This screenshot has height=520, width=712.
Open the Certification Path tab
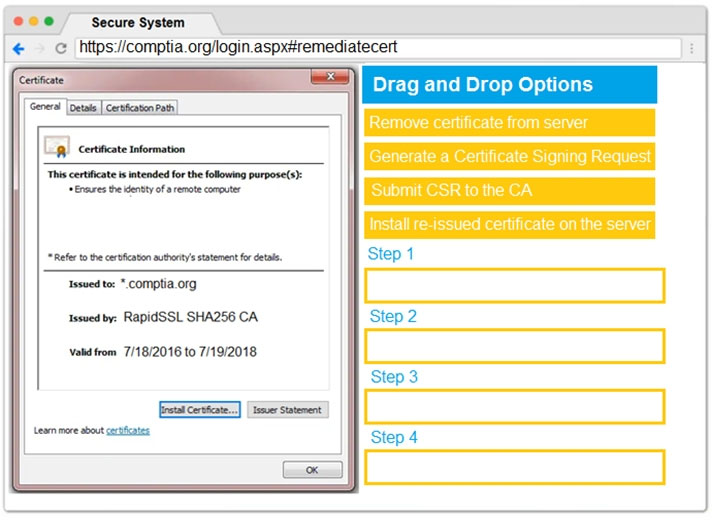[x=140, y=108]
